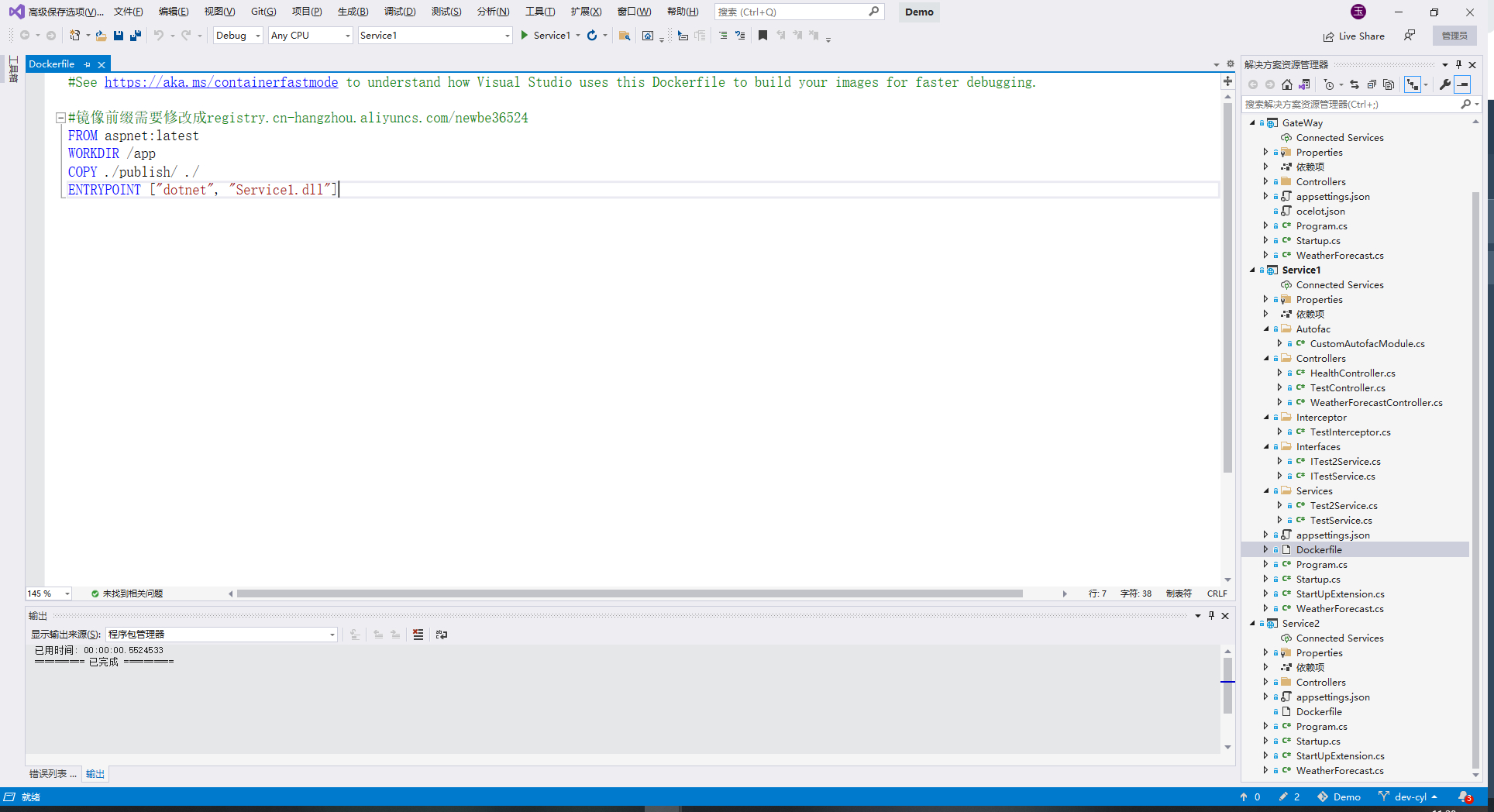Click the Properties wrench icon
The height and width of the screenshot is (812, 1494).
[1445, 84]
